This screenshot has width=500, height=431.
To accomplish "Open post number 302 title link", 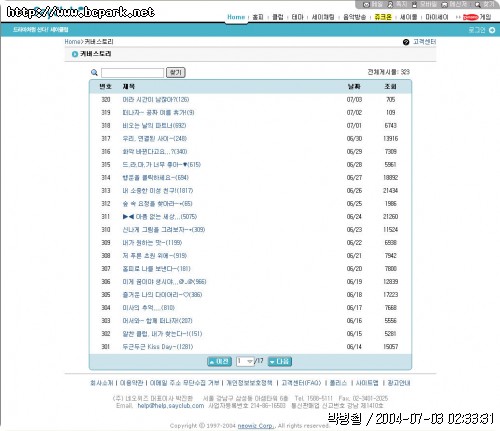I will 162,334.
